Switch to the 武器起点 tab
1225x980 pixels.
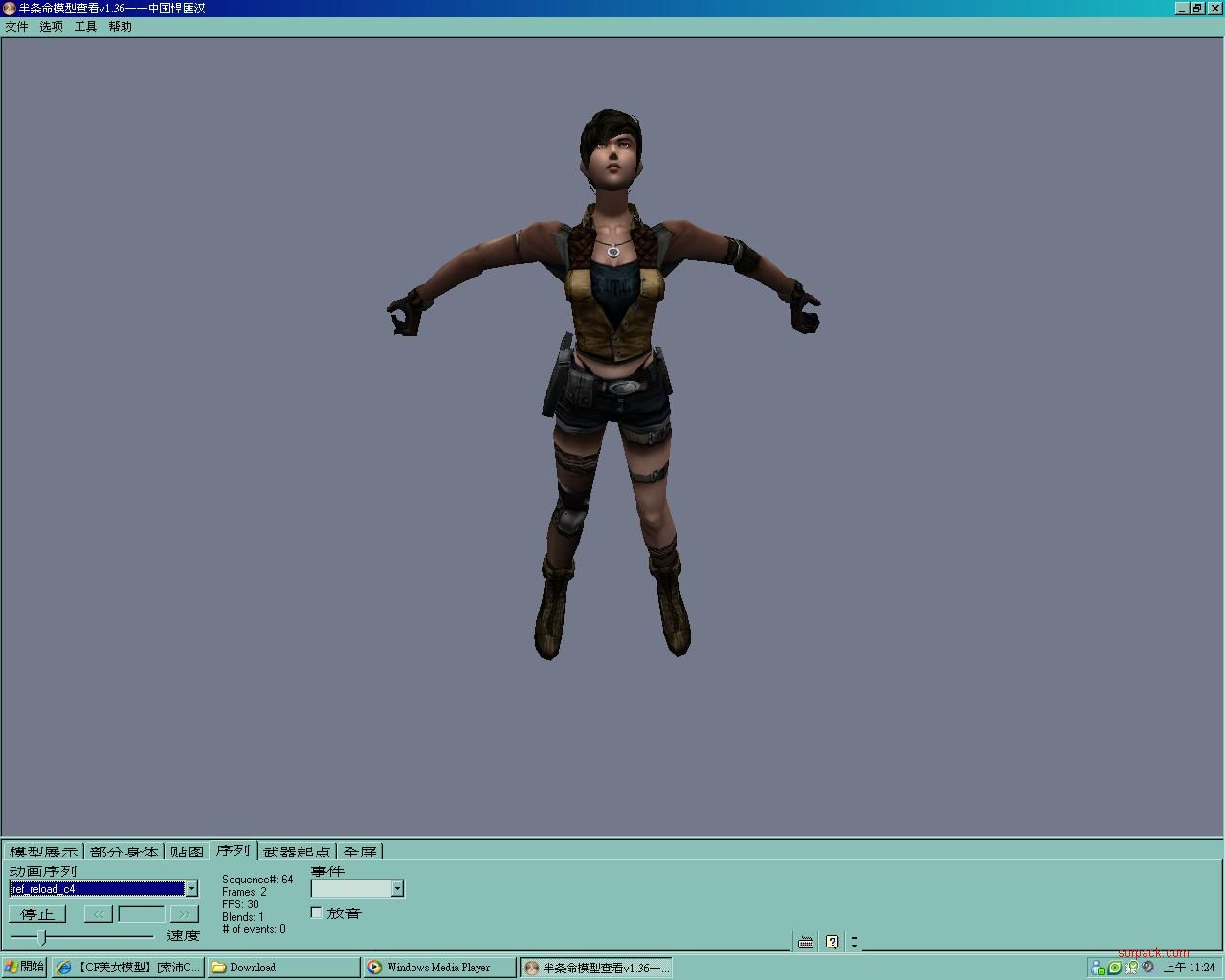[297, 852]
